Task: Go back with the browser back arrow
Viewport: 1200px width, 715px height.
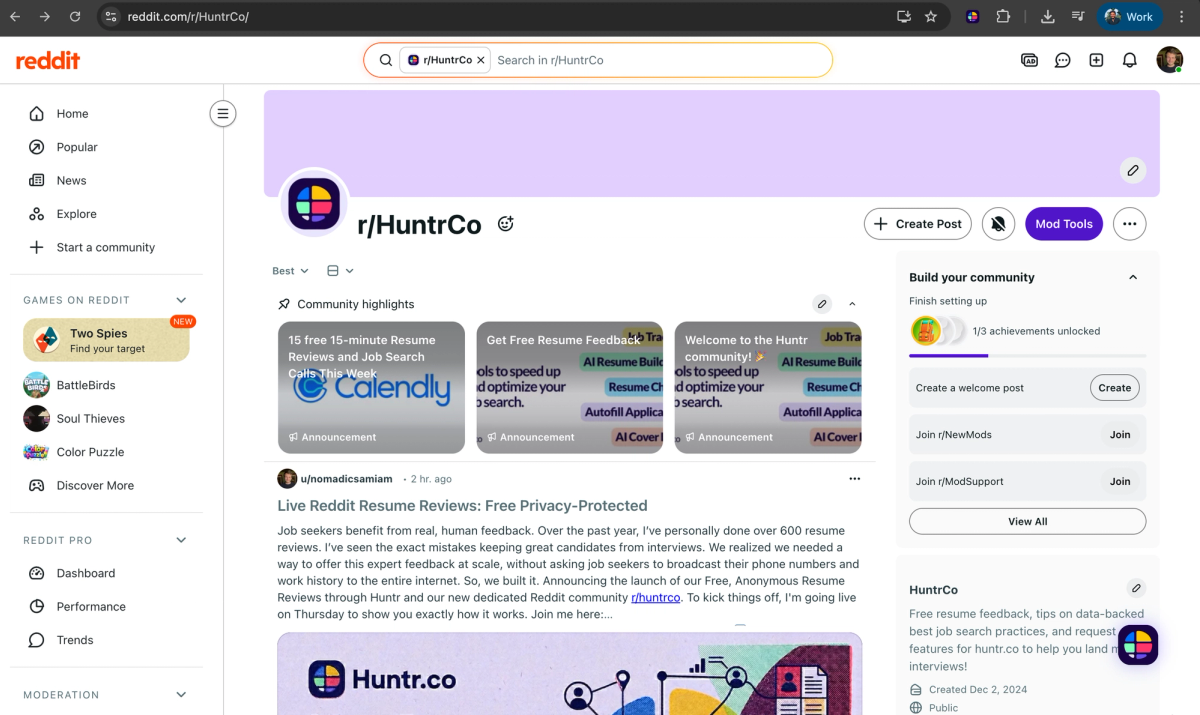Action: (17, 17)
